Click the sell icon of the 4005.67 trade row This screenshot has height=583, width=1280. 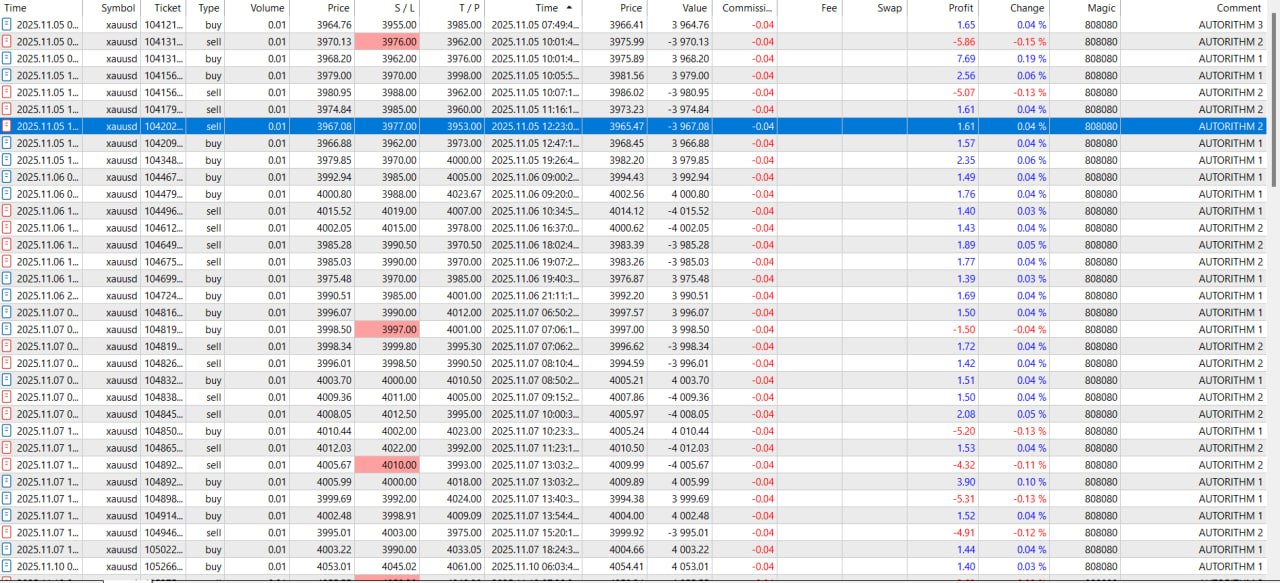coord(8,465)
